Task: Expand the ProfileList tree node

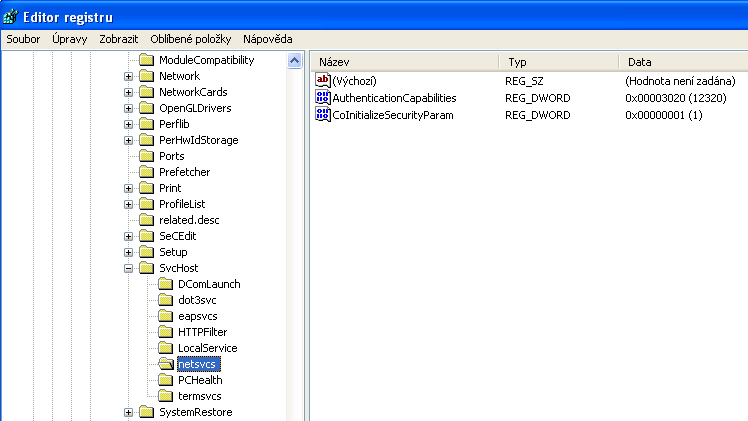Action: (x=128, y=204)
